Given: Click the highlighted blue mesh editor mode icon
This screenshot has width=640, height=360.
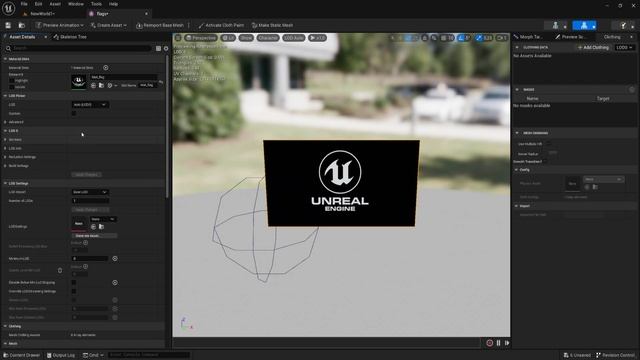Looking at the screenshot, I should (584, 26).
